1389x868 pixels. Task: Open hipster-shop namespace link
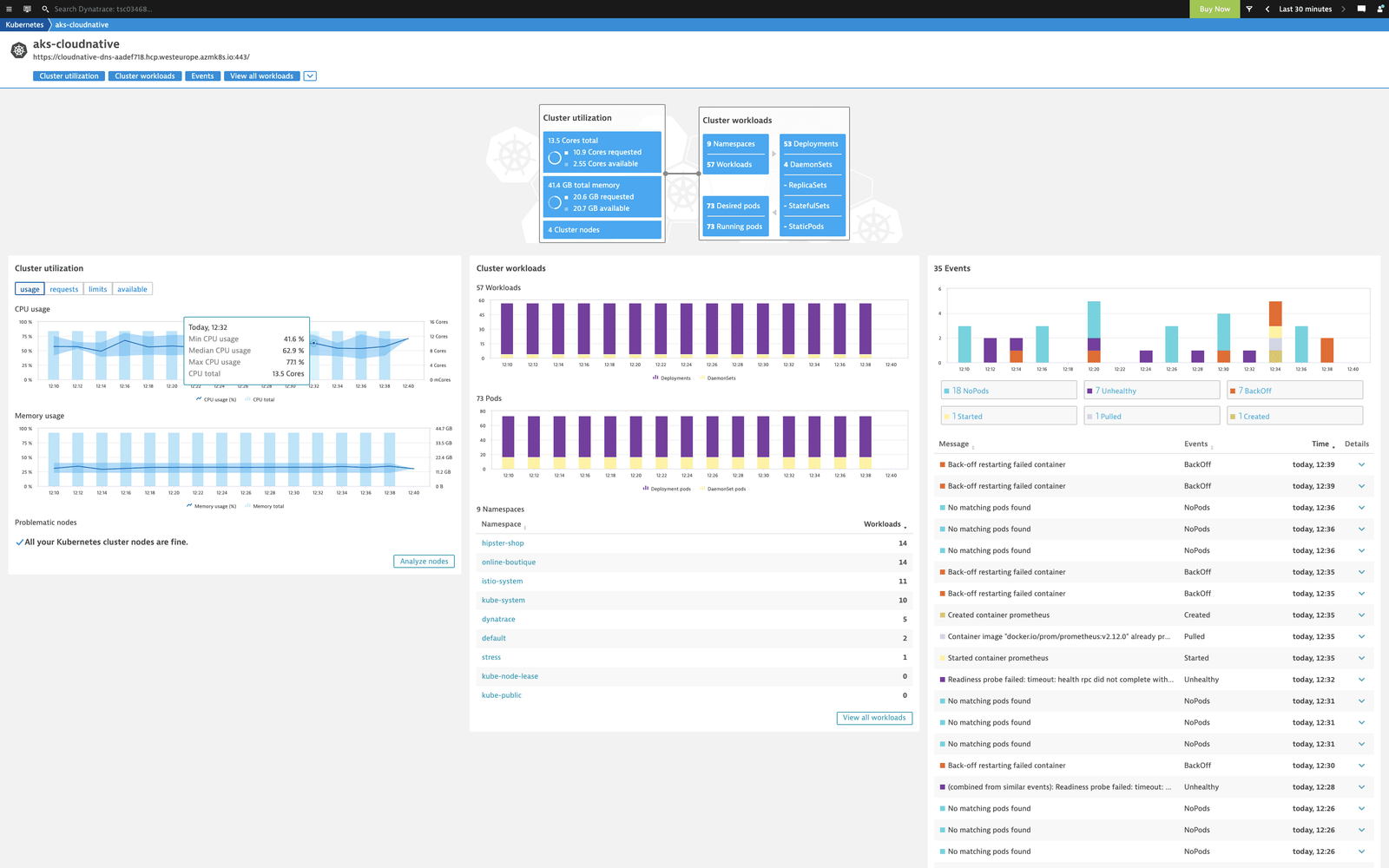[x=503, y=543]
